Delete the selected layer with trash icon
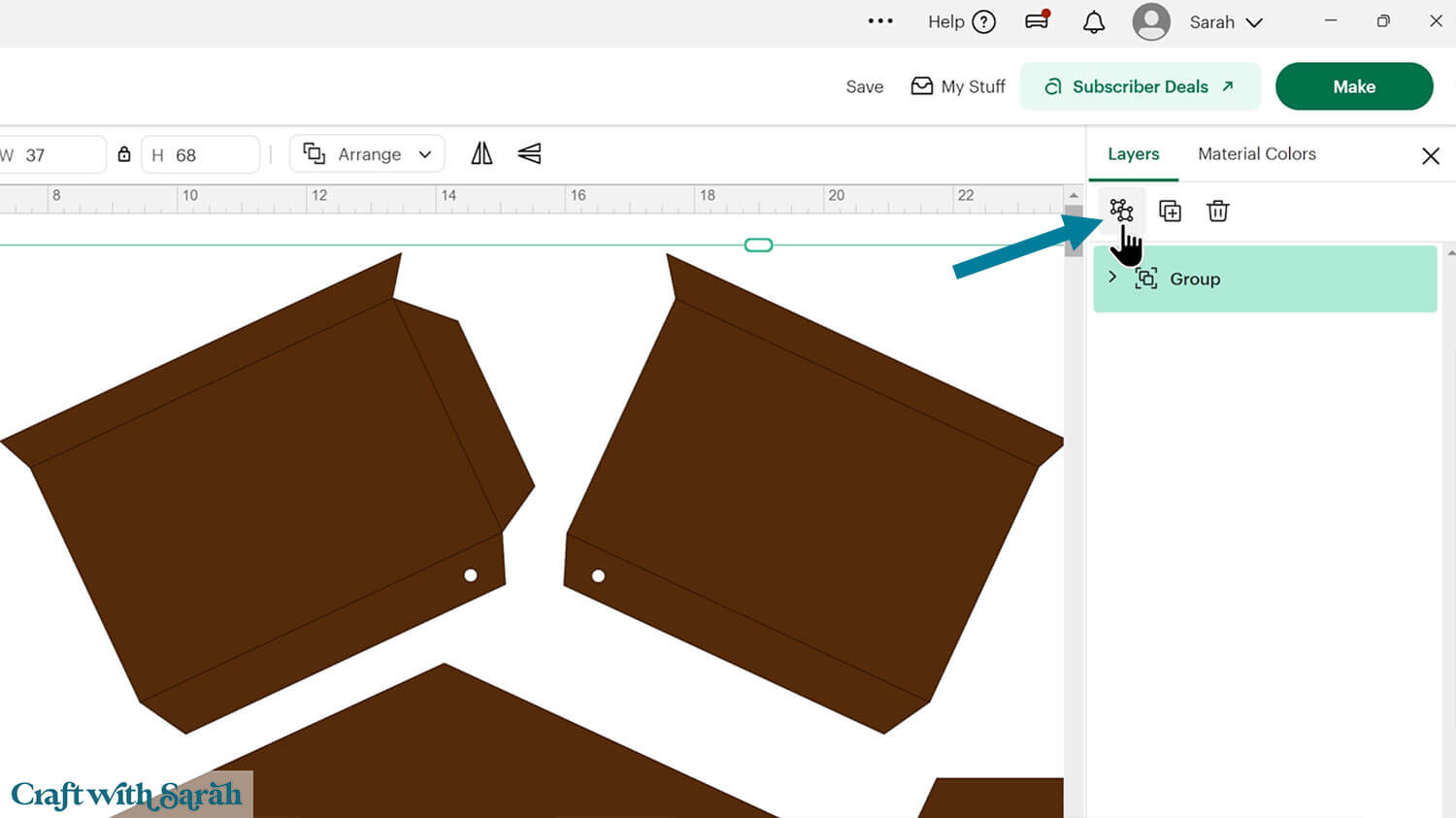Image resolution: width=1456 pixels, height=818 pixels. (1217, 211)
